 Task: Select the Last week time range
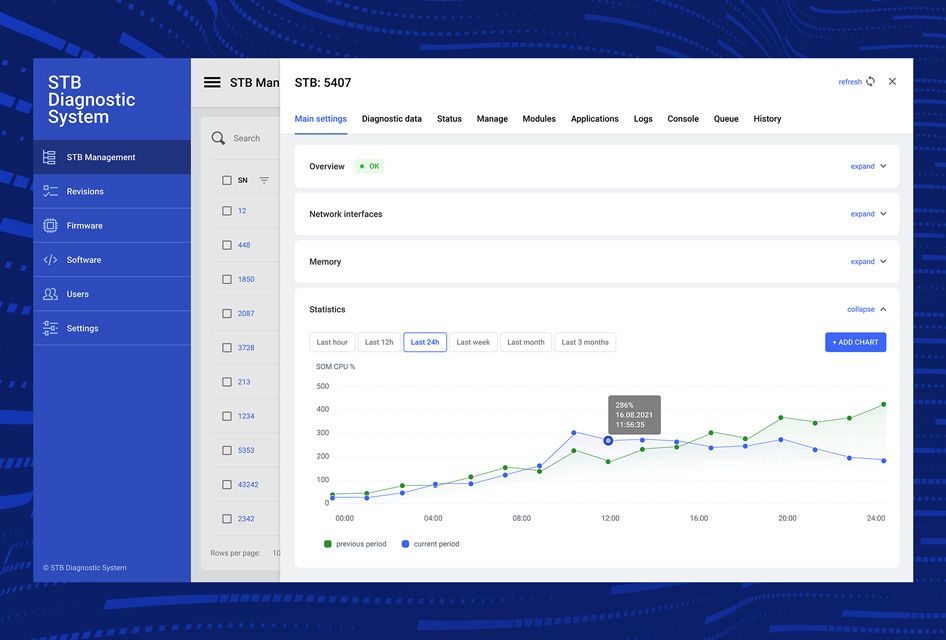473,342
